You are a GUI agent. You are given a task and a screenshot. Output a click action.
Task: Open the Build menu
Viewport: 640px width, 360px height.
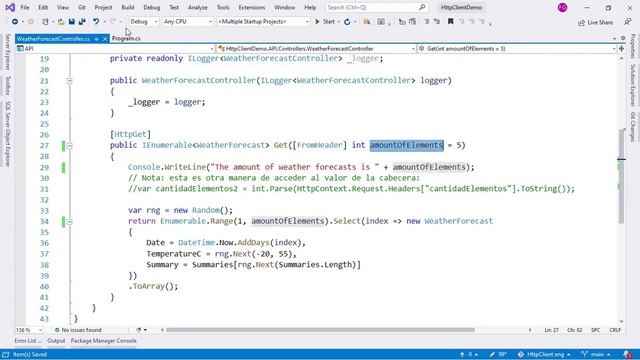(x=128, y=7)
